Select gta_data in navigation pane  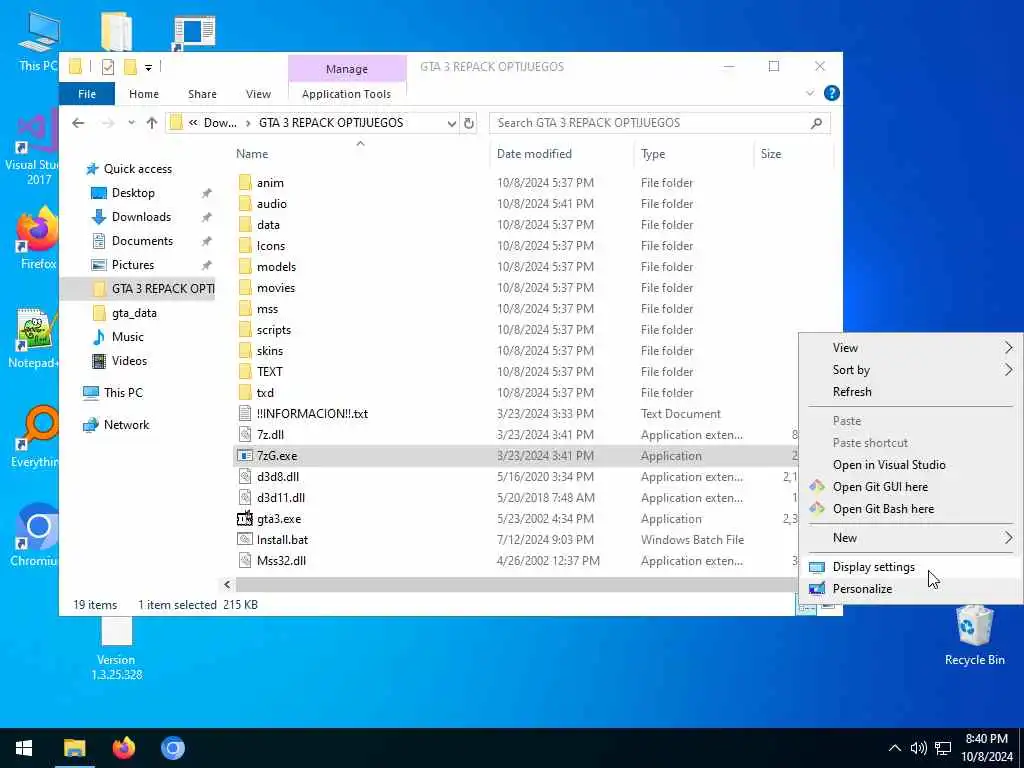pos(134,313)
